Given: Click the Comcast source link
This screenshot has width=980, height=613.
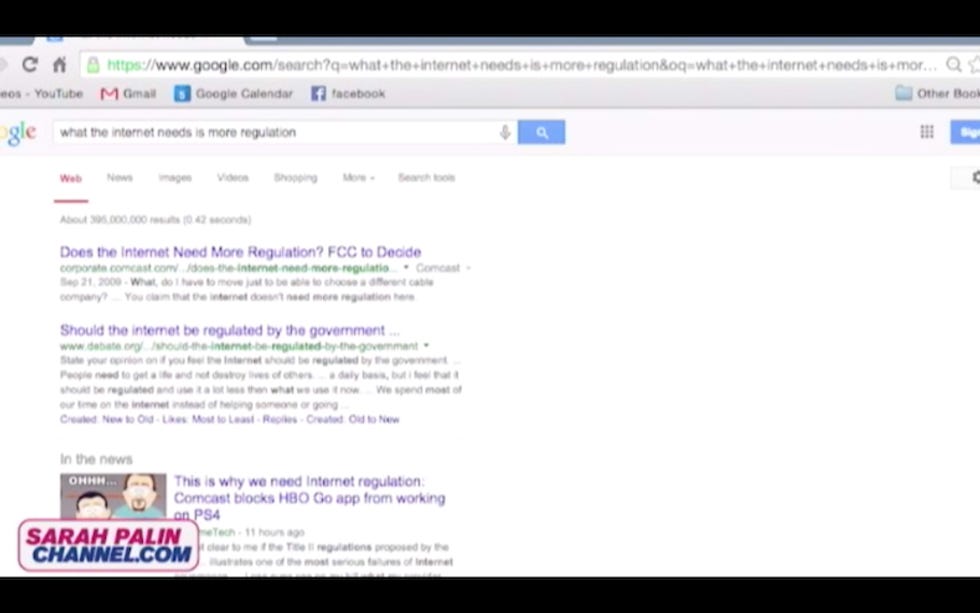Looking at the screenshot, I should coord(438,268).
